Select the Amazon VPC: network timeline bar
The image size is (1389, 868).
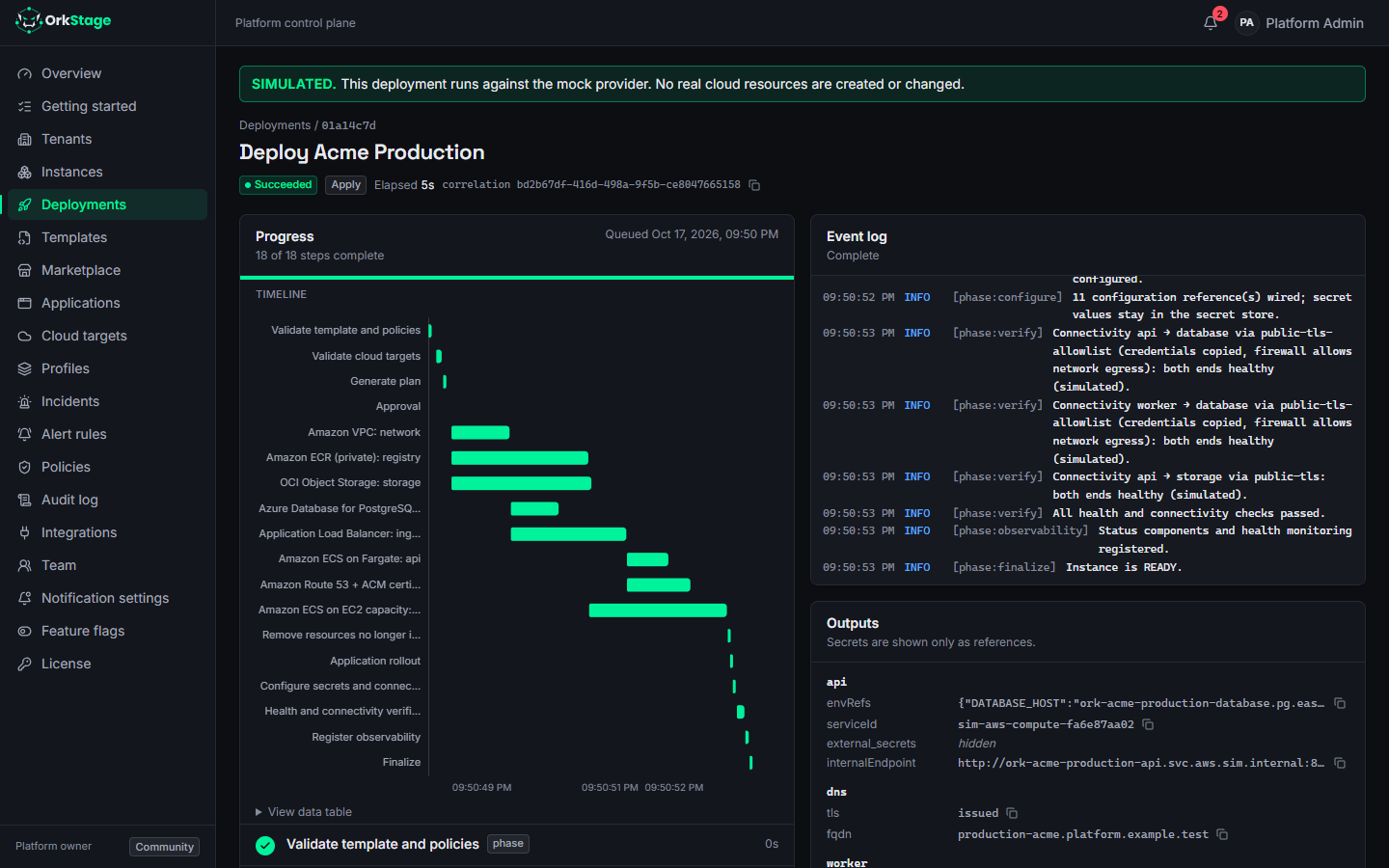pos(480,432)
